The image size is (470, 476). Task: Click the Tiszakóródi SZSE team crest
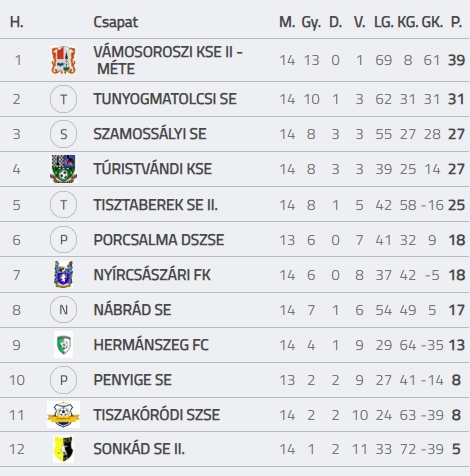click(63, 415)
